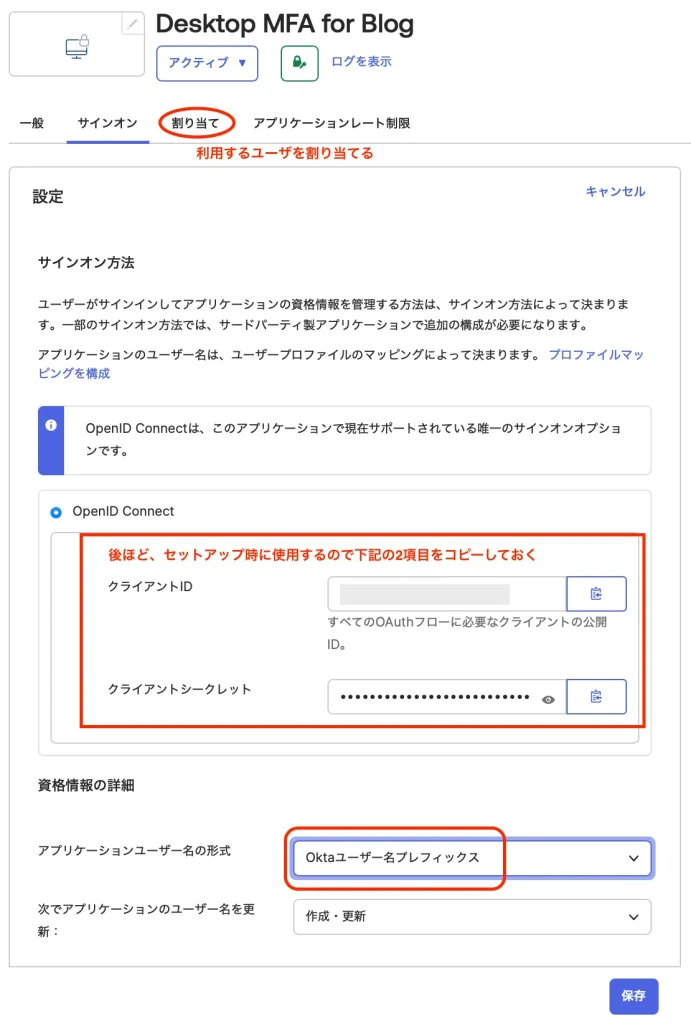The height and width of the screenshot is (1024, 691).
Task: Copy the クライアントシークレット with clipboard icon
Action: (596, 697)
